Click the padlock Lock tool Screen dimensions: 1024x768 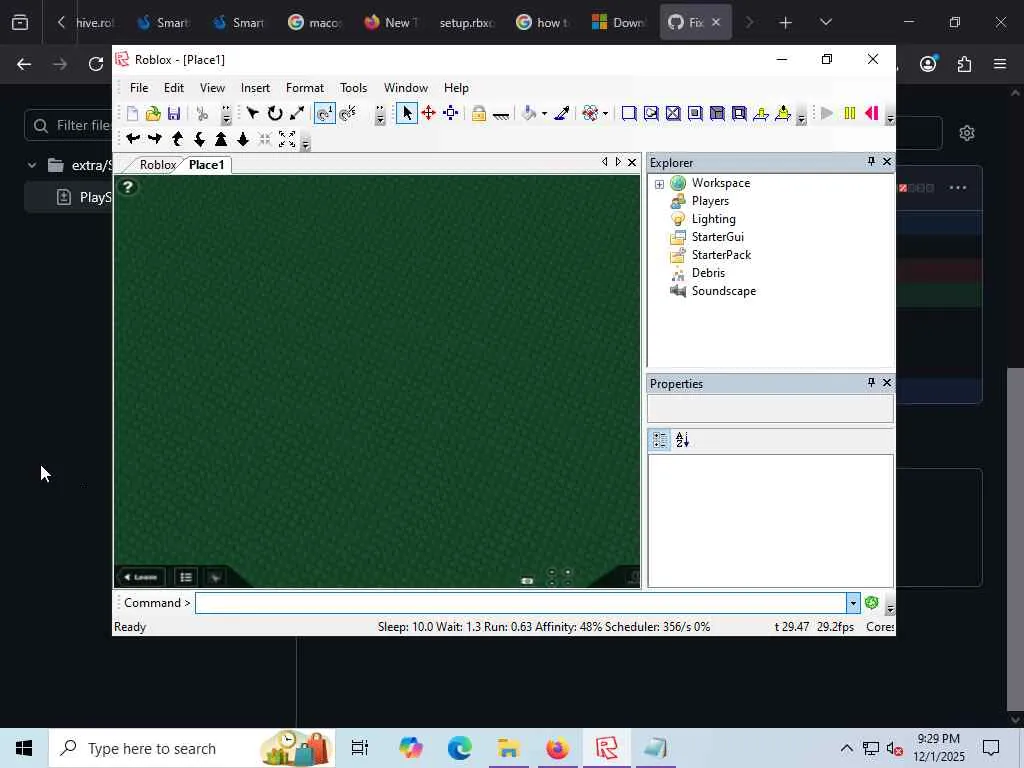coord(479,114)
